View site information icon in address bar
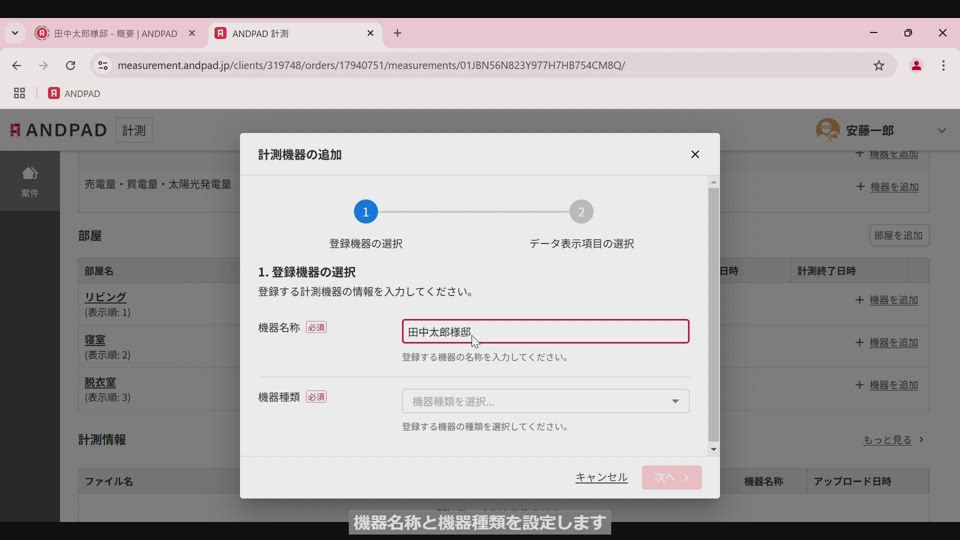 pos(102,65)
